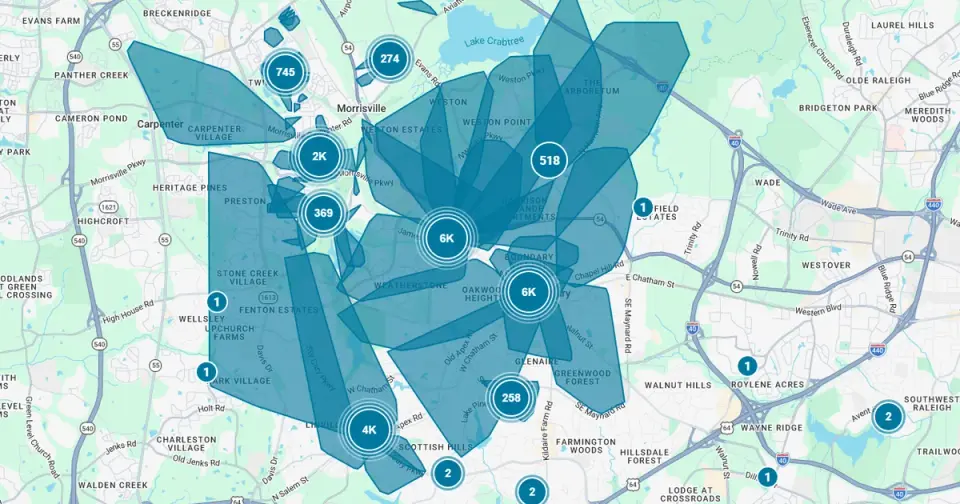Select the 2K outage cluster near Morrisville
The image size is (960, 504).
pos(320,156)
